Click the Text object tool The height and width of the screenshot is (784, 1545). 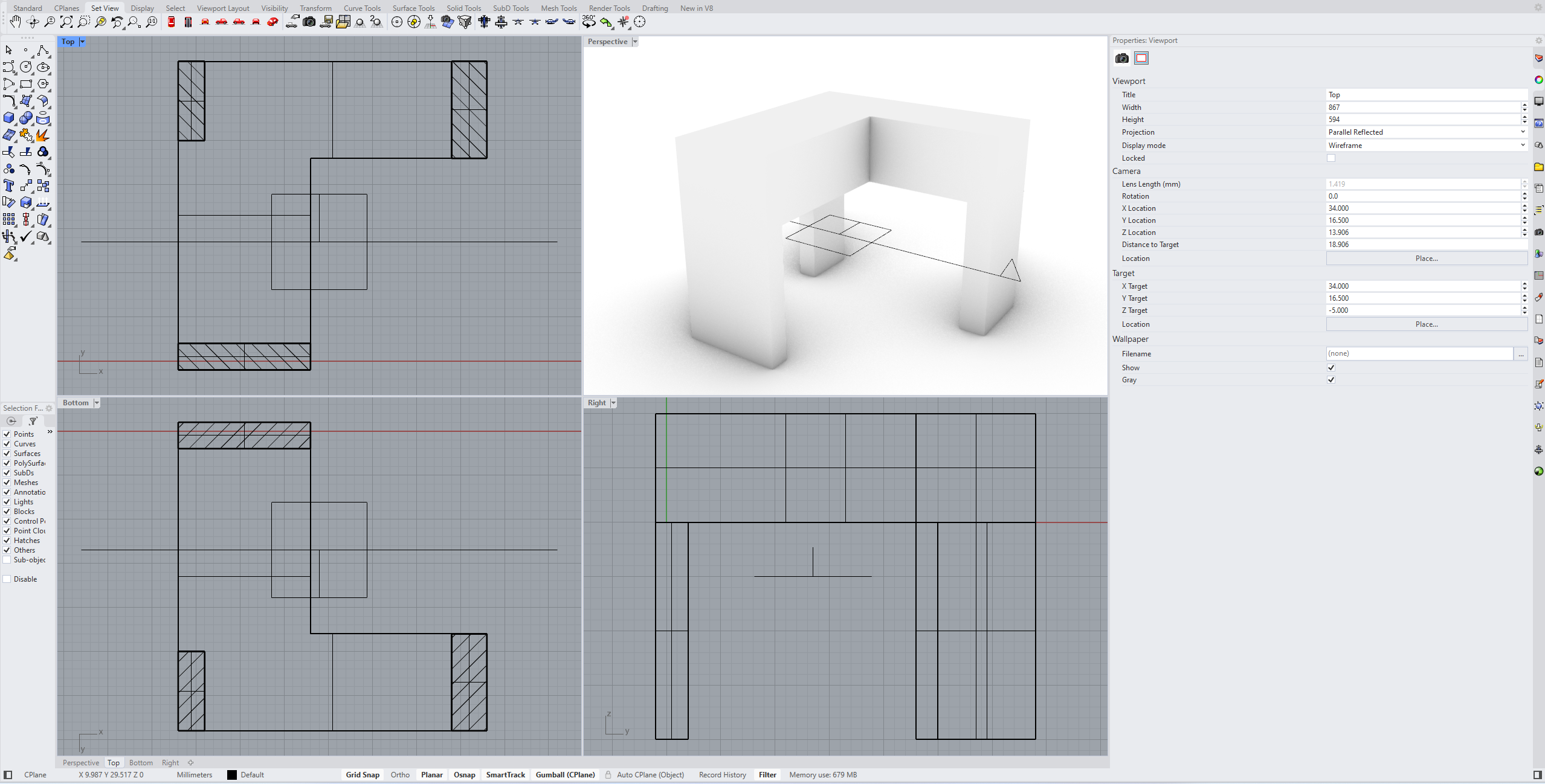9,185
